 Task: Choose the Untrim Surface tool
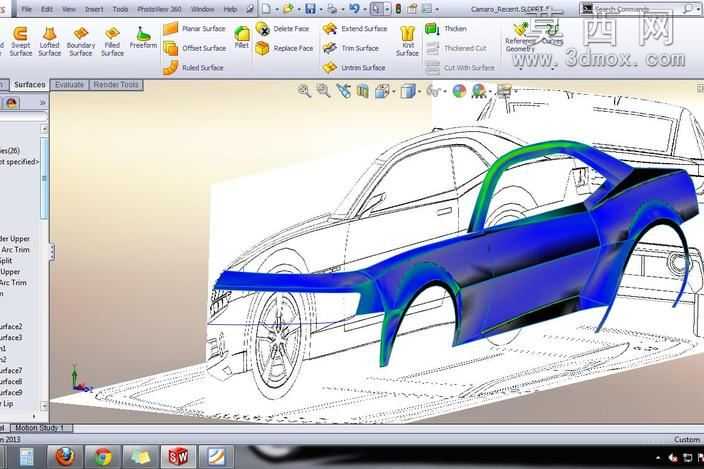pyautogui.click(x=354, y=68)
